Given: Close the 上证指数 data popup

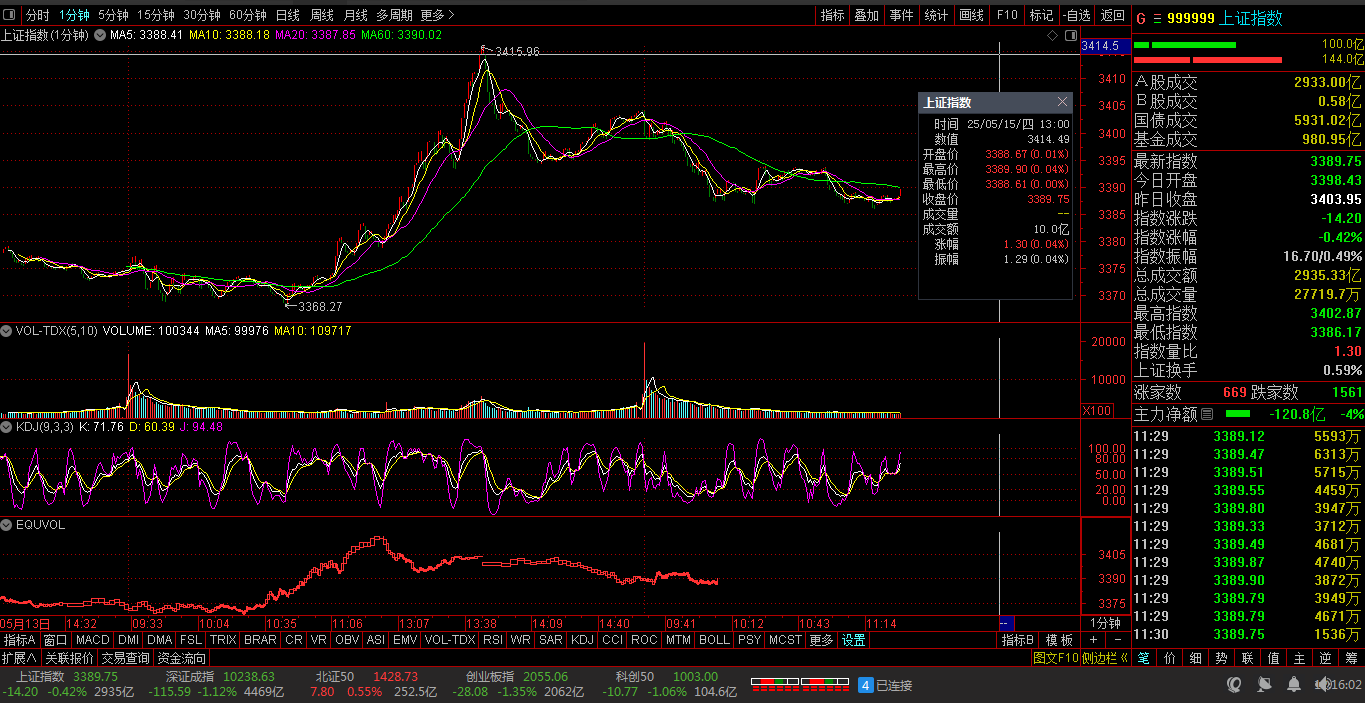Looking at the screenshot, I should tap(1062, 102).
